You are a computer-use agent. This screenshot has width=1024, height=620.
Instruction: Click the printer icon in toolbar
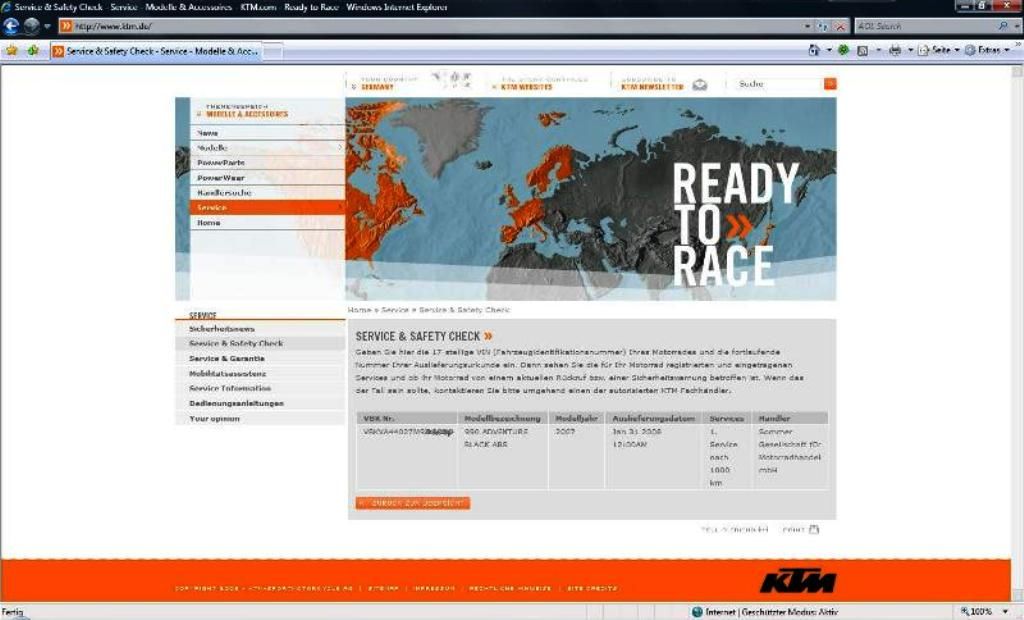coord(895,50)
